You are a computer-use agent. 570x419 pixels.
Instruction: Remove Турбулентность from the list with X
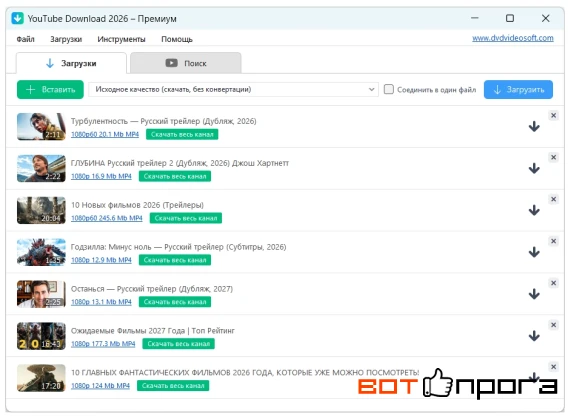[553, 116]
